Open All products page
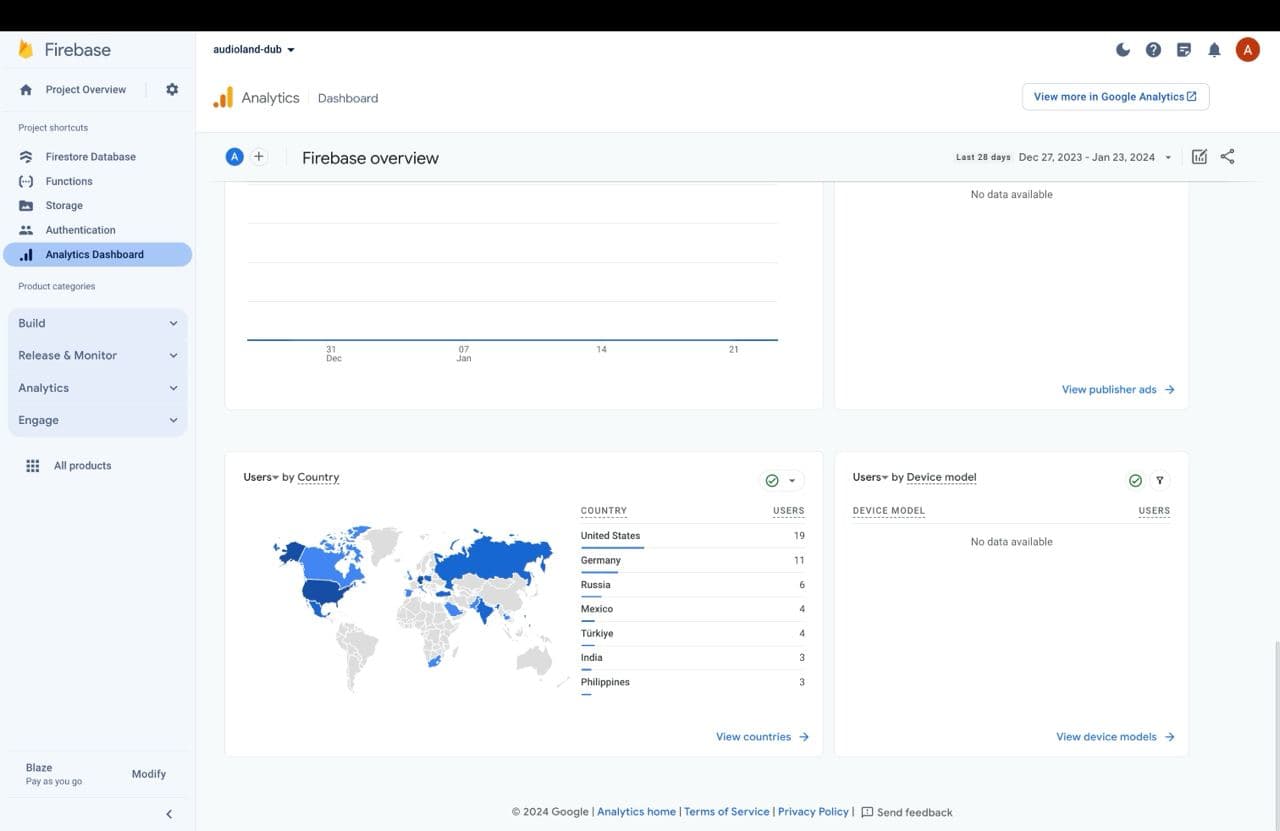Viewport: 1280px width, 831px height. click(82, 466)
